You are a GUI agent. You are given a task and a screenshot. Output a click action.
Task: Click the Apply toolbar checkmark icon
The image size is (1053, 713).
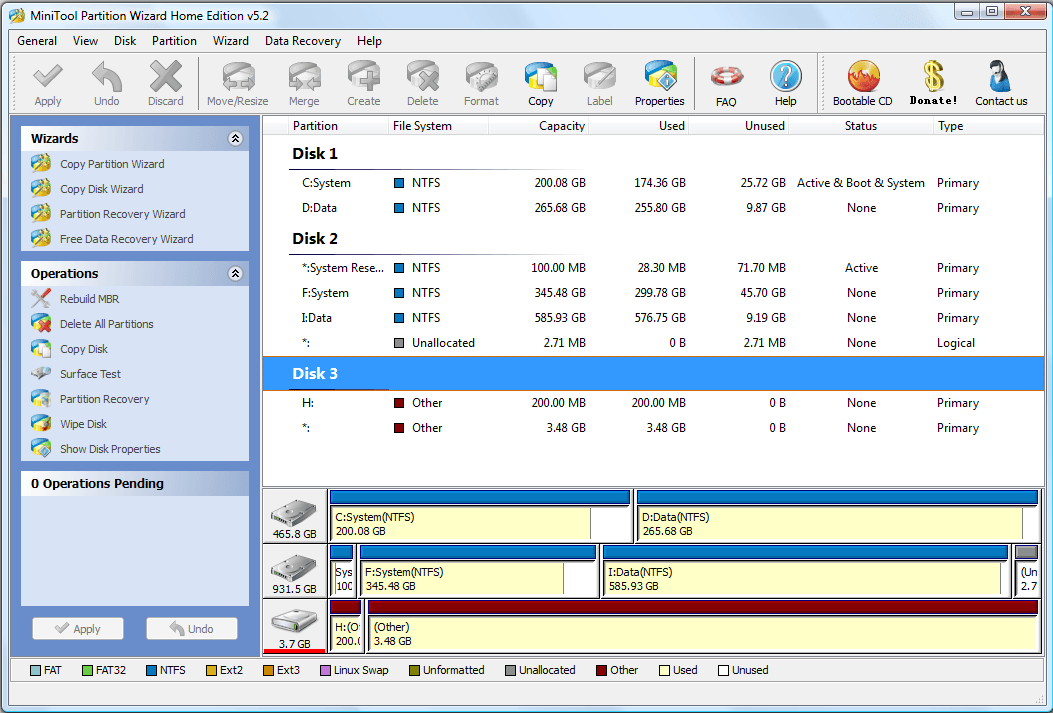point(48,77)
